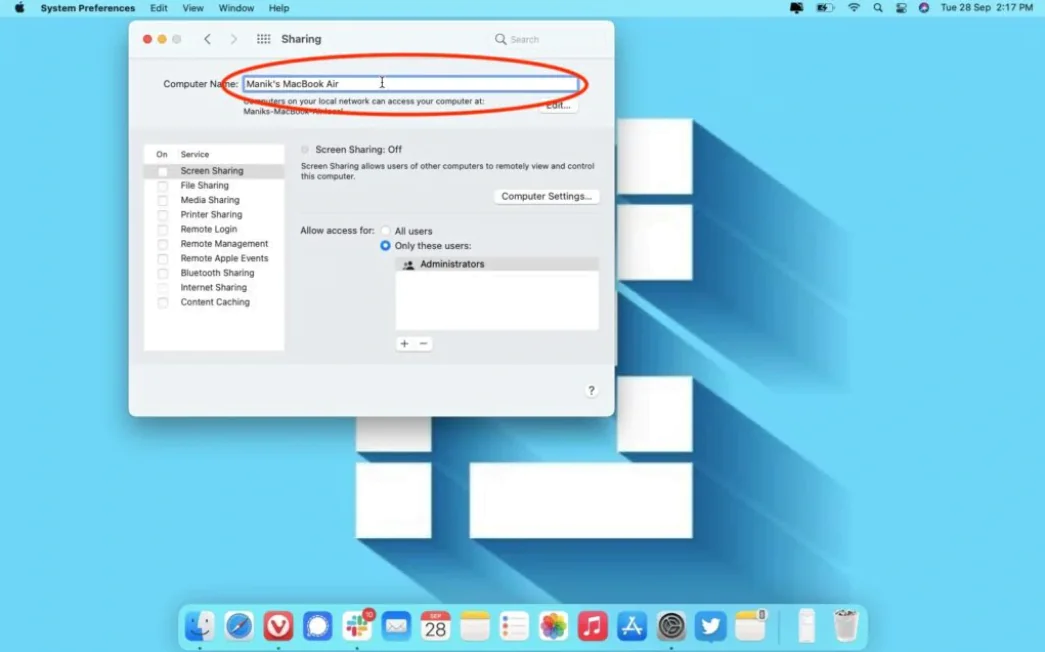
Task: Open the battery status menu
Action: pyautogui.click(x=824, y=8)
